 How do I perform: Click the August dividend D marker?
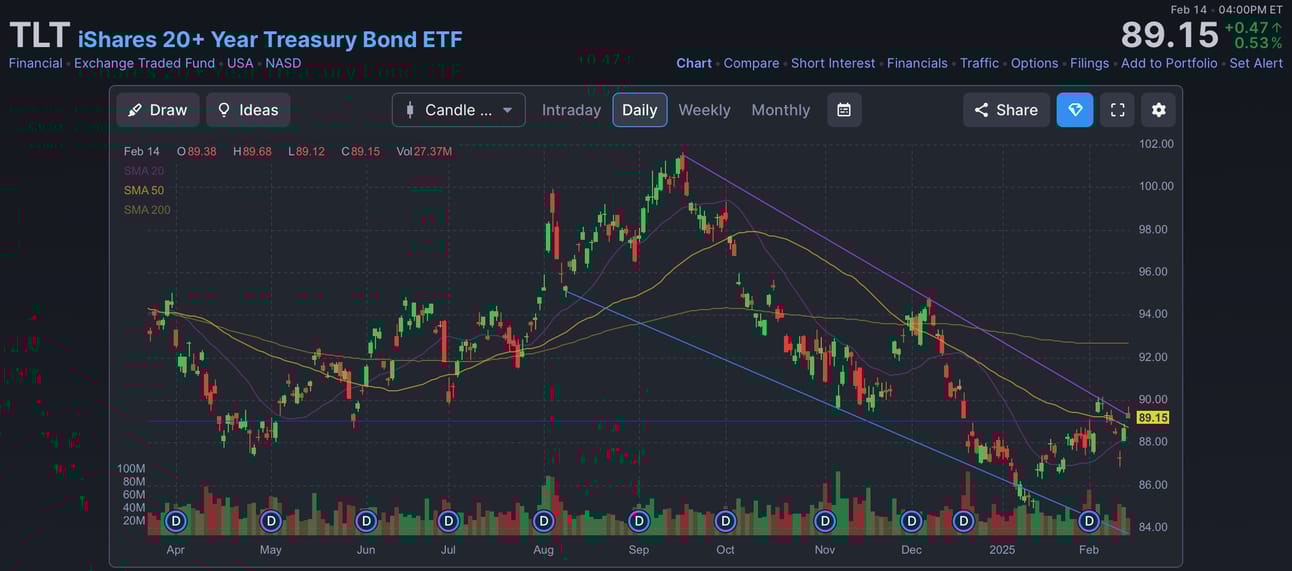point(543,521)
